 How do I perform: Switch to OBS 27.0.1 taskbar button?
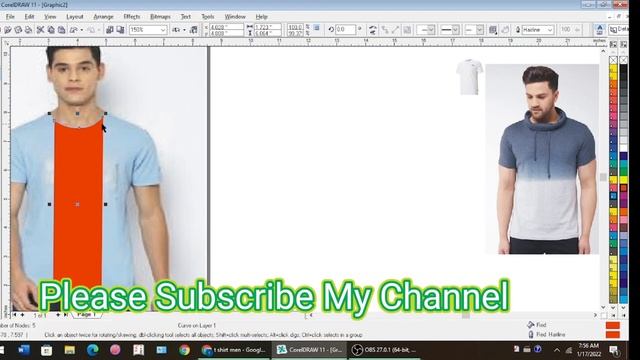click(x=384, y=350)
